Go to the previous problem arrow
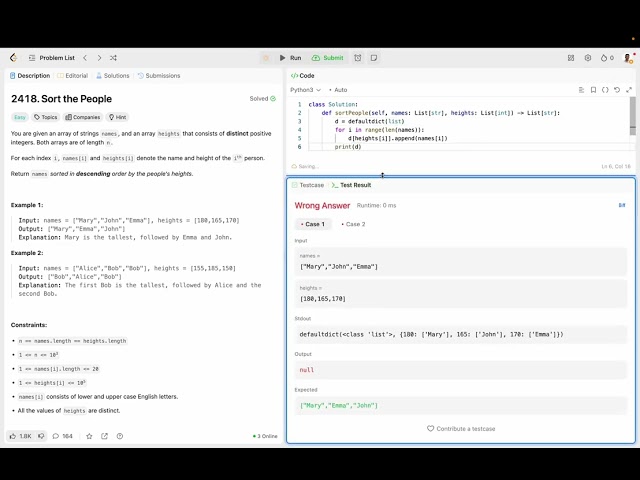 [85, 58]
